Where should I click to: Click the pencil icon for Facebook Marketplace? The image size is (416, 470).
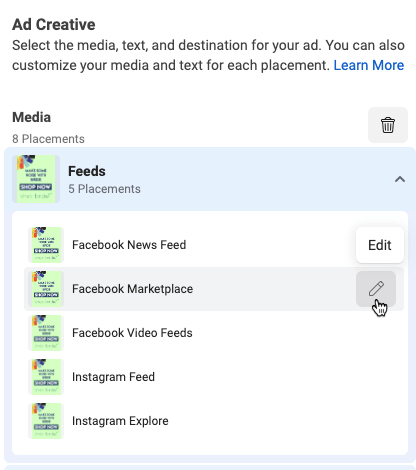click(x=376, y=289)
